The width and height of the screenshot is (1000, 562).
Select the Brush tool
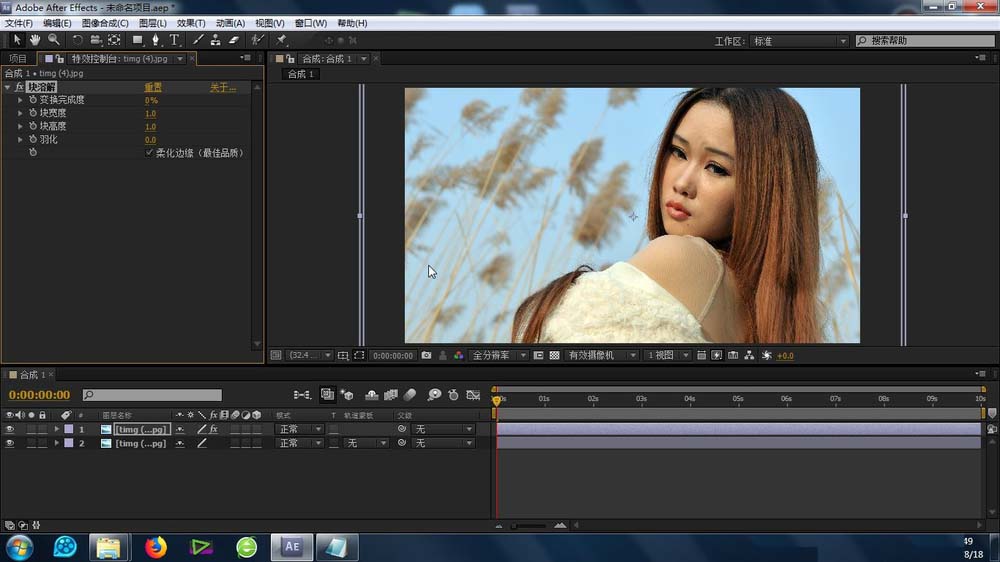[198, 40]
